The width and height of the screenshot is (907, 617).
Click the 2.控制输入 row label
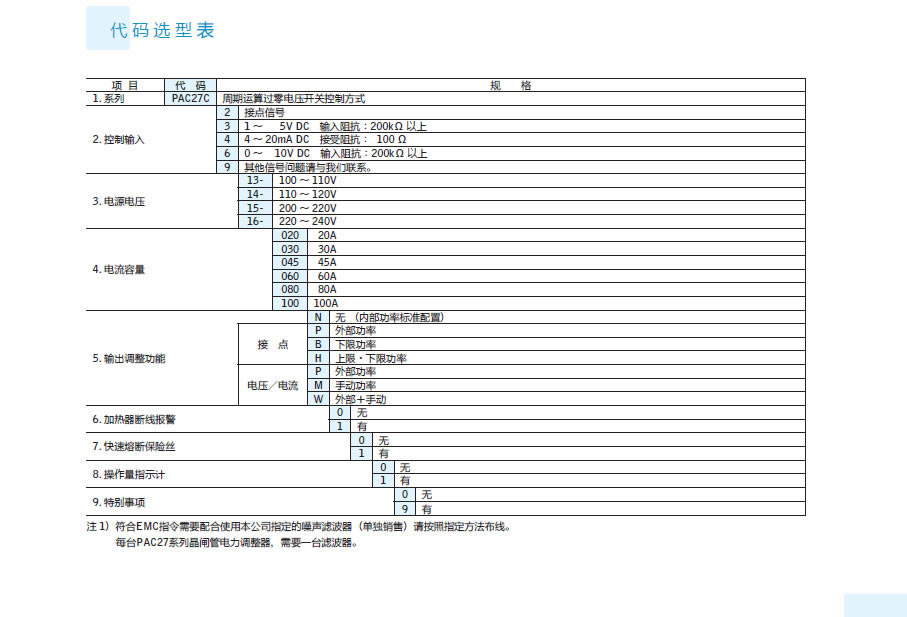[x=118, y=139]
